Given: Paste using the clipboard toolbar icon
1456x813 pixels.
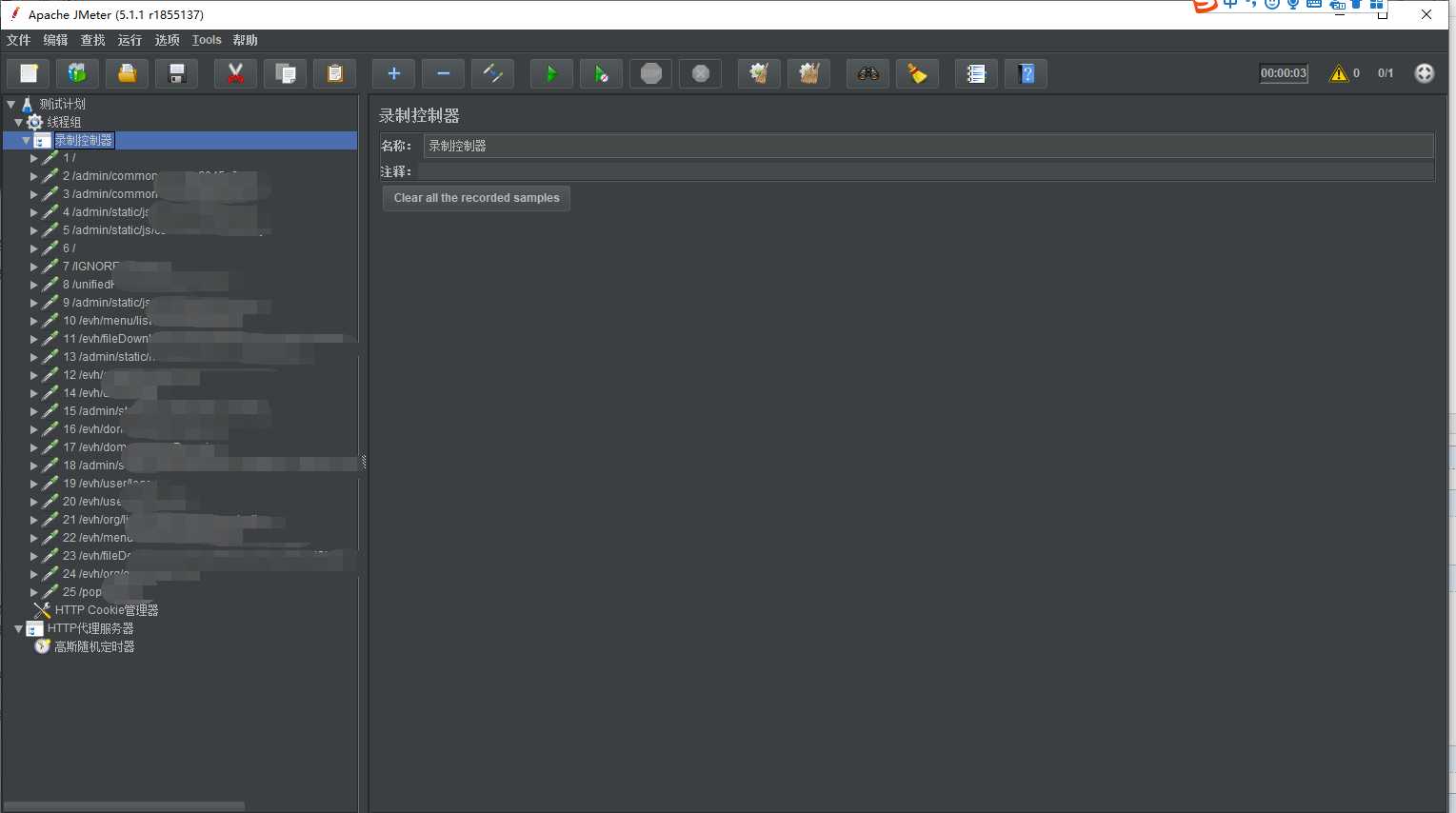Looking at the screenshot, I should [334, 73].
